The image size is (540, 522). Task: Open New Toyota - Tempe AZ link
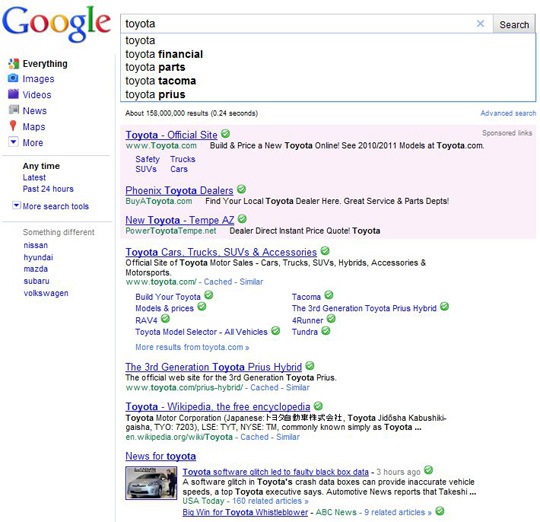coord(179,220)
